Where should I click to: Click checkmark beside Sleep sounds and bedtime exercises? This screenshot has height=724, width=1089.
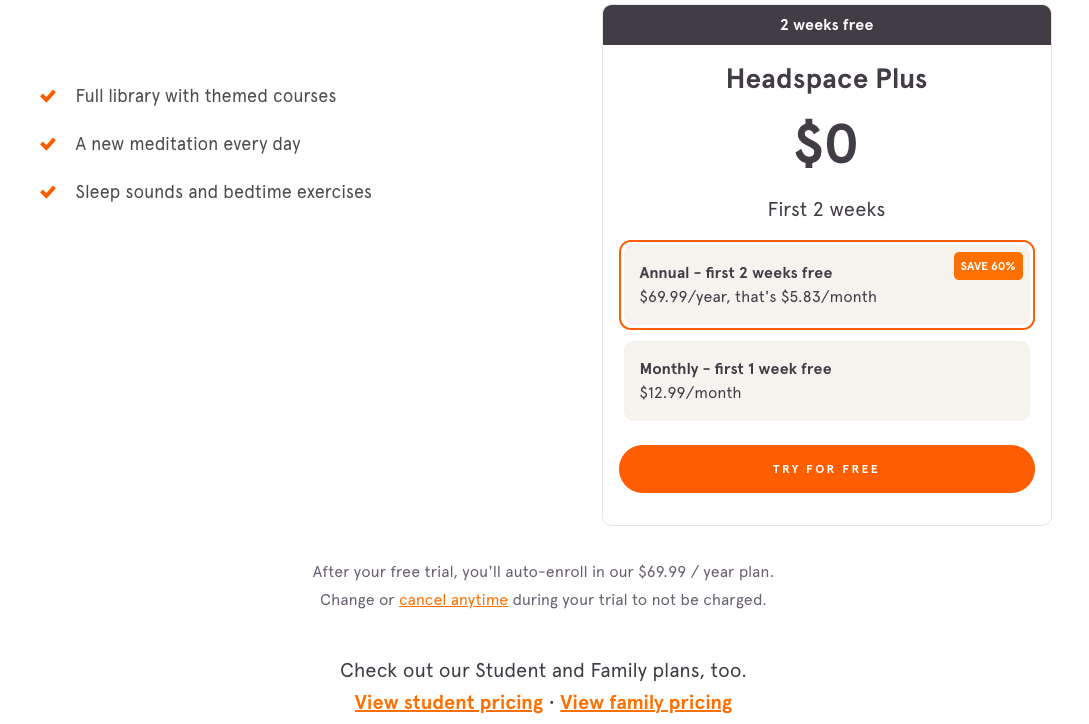(48, 192)
